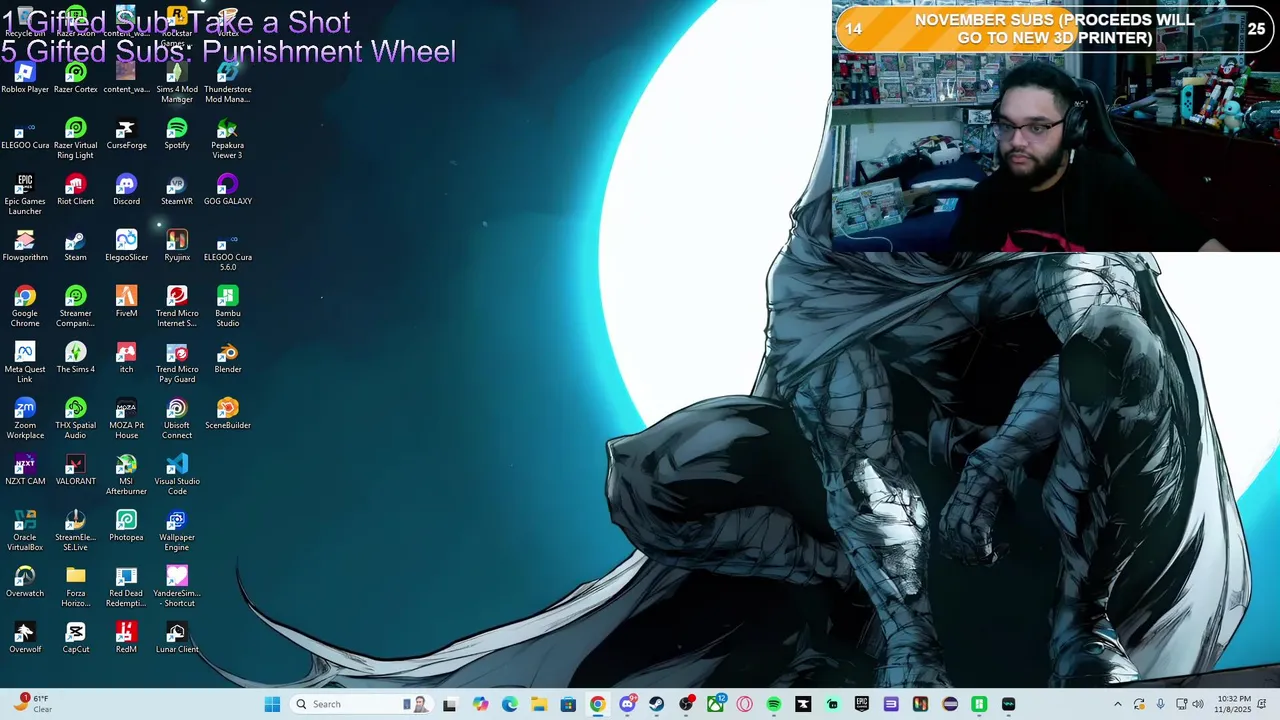Select the MSI Afterburner shortcut

(126, 476)
